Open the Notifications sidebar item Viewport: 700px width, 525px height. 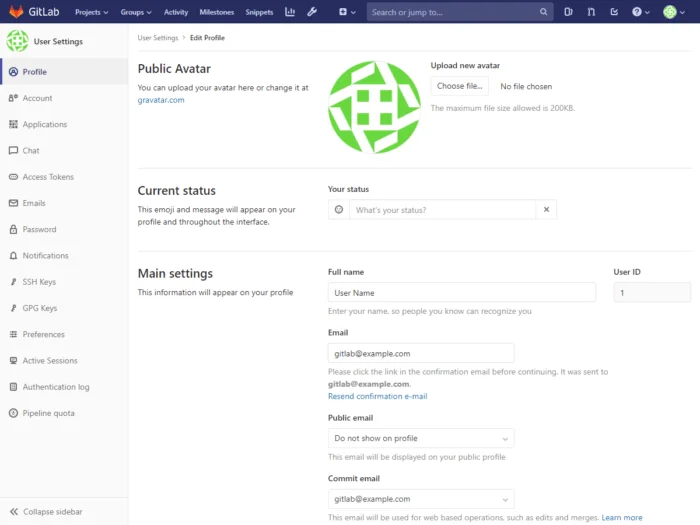tap(45, 256)
